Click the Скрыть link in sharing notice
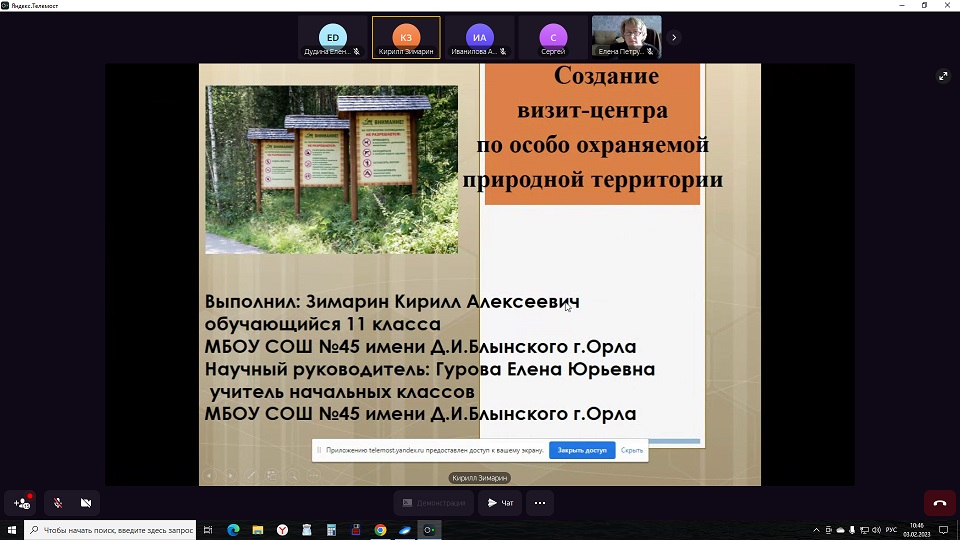 coord(632,450)
